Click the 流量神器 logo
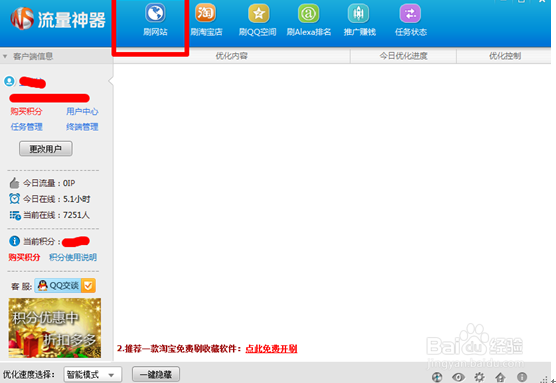 click(x=58, y=19)
